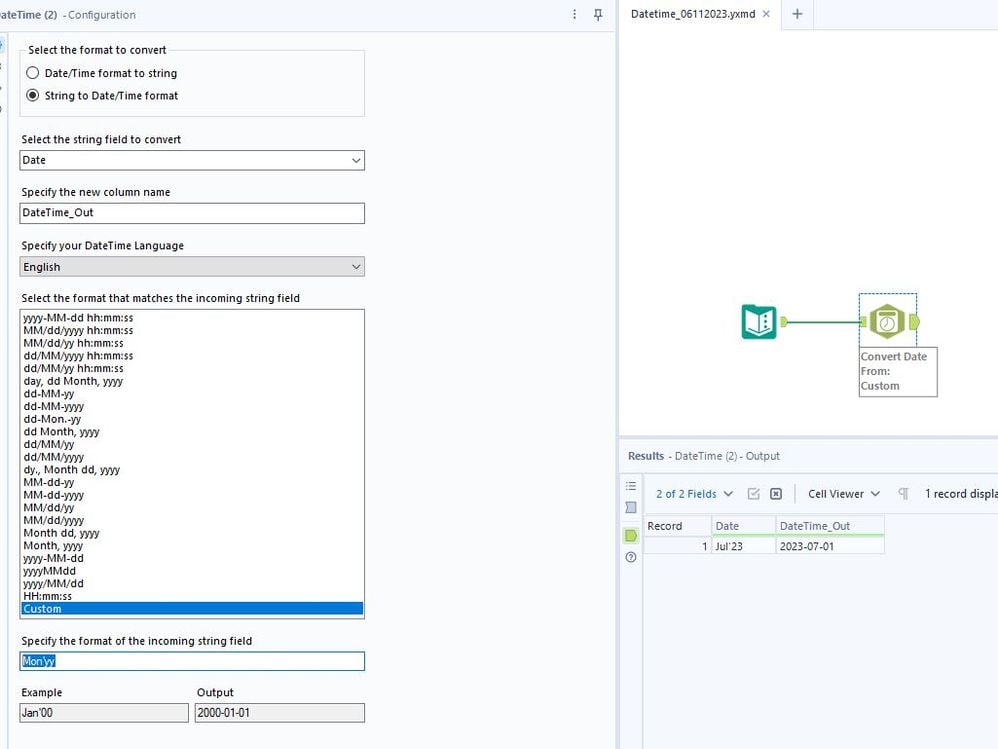Choose the dy., Month dd, yyyy format
This screenshot has width=998, height=749.
pos(192,470)
